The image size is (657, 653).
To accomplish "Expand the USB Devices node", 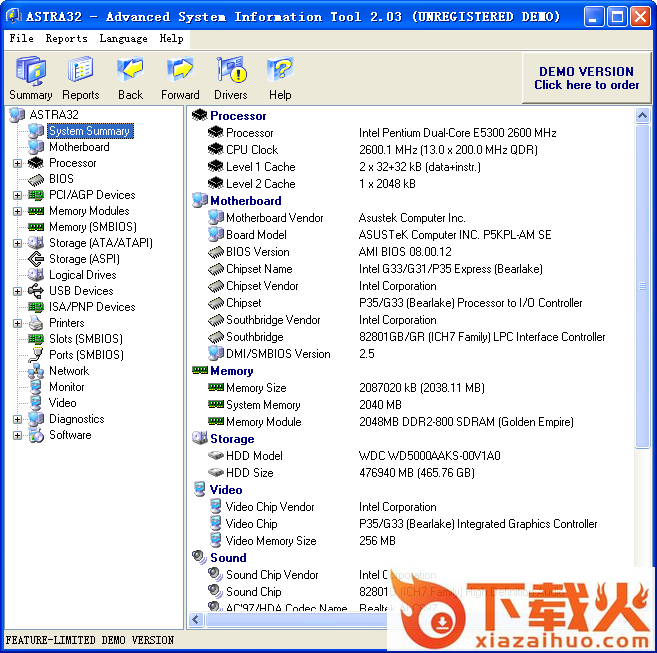I will (x=17, y=291).
